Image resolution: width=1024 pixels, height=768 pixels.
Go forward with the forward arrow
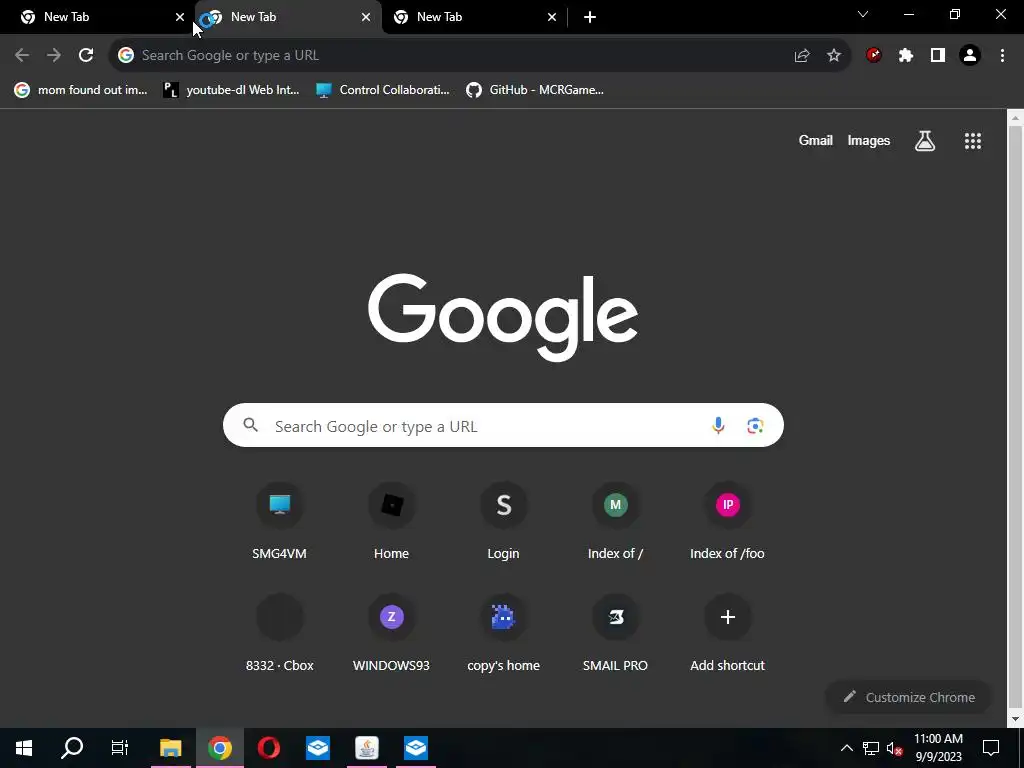click(x=54, y=56)
